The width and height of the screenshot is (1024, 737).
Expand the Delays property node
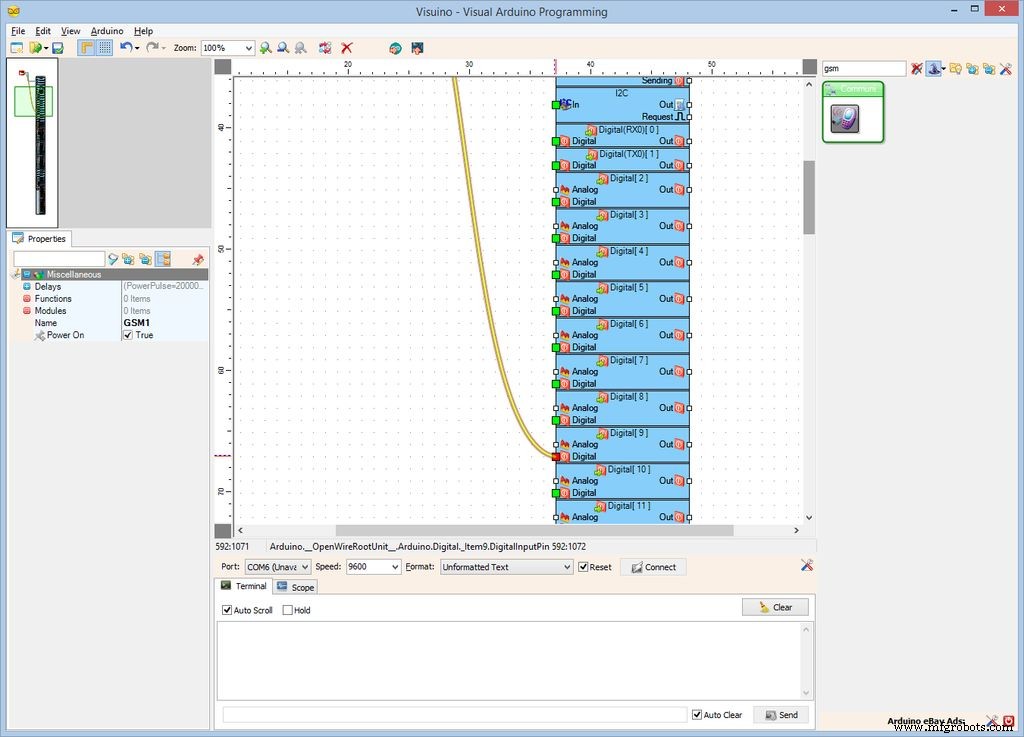click(x=26, y=287)
